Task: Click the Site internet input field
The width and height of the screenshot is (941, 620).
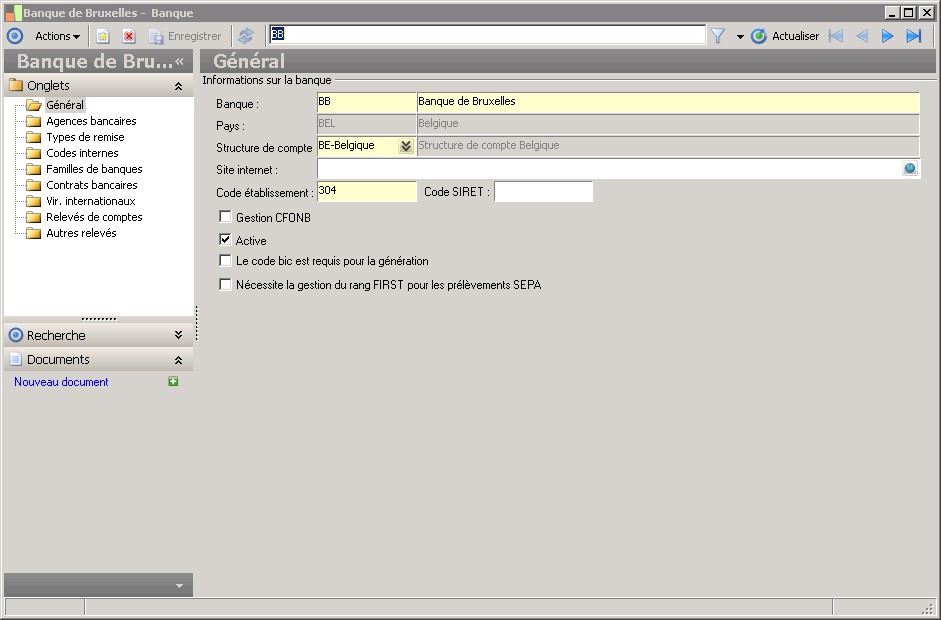Action: [x=609, y=169]
